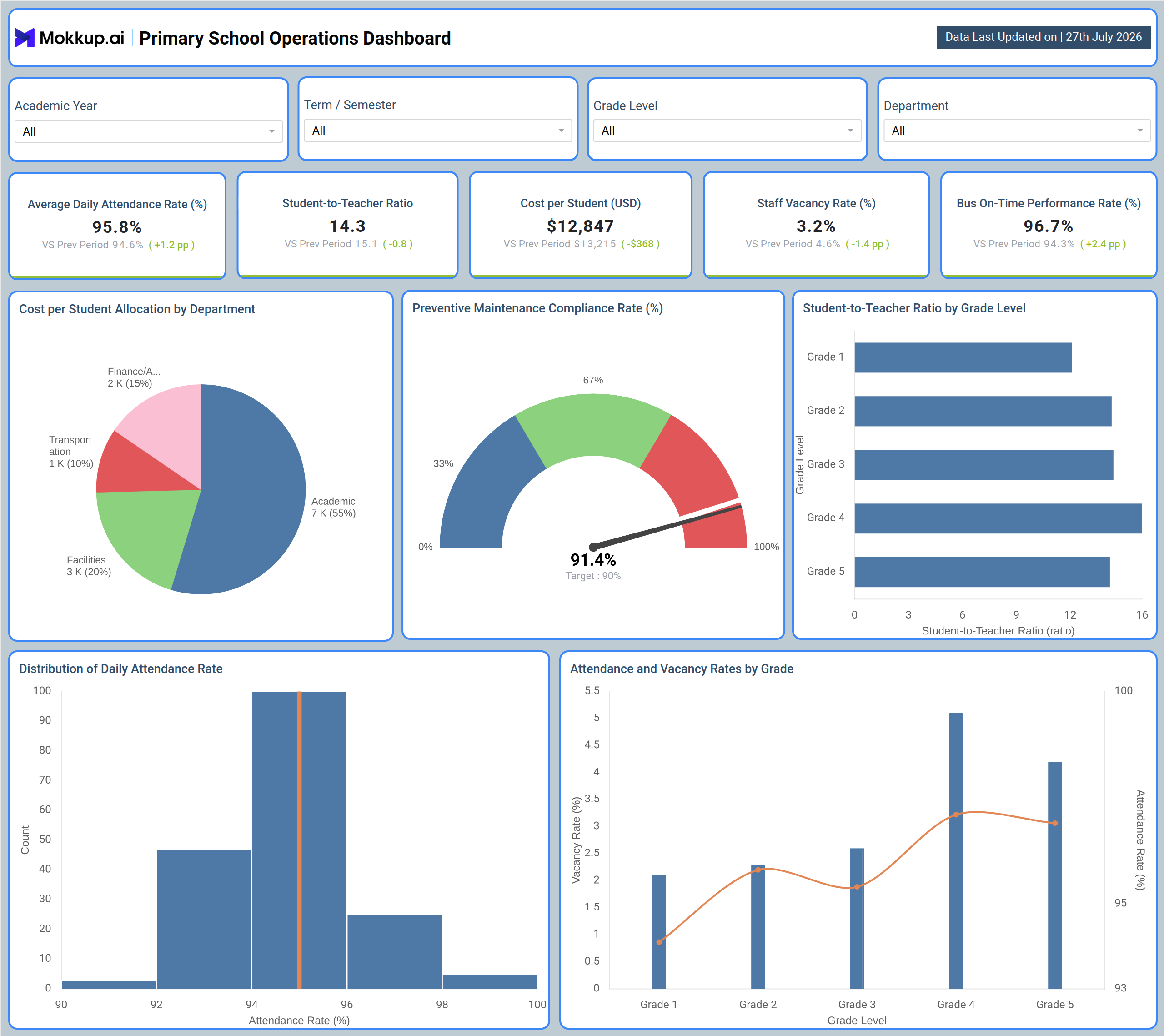This screenshot has height=1036, width=1164.
Task: Open the Department filter dropdown
Action: tap(1017, 131)
